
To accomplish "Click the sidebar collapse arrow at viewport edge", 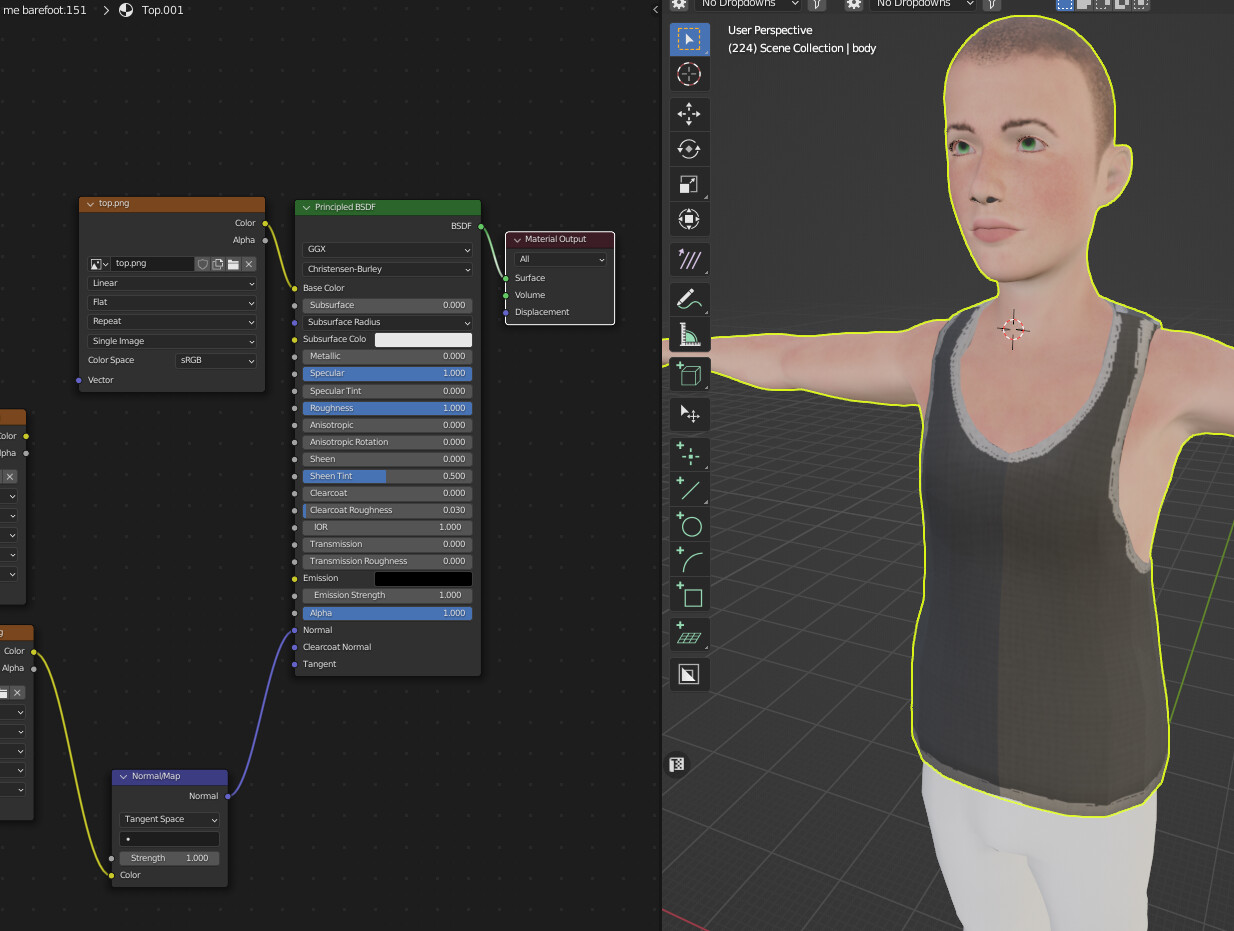I will click(655, 9).
